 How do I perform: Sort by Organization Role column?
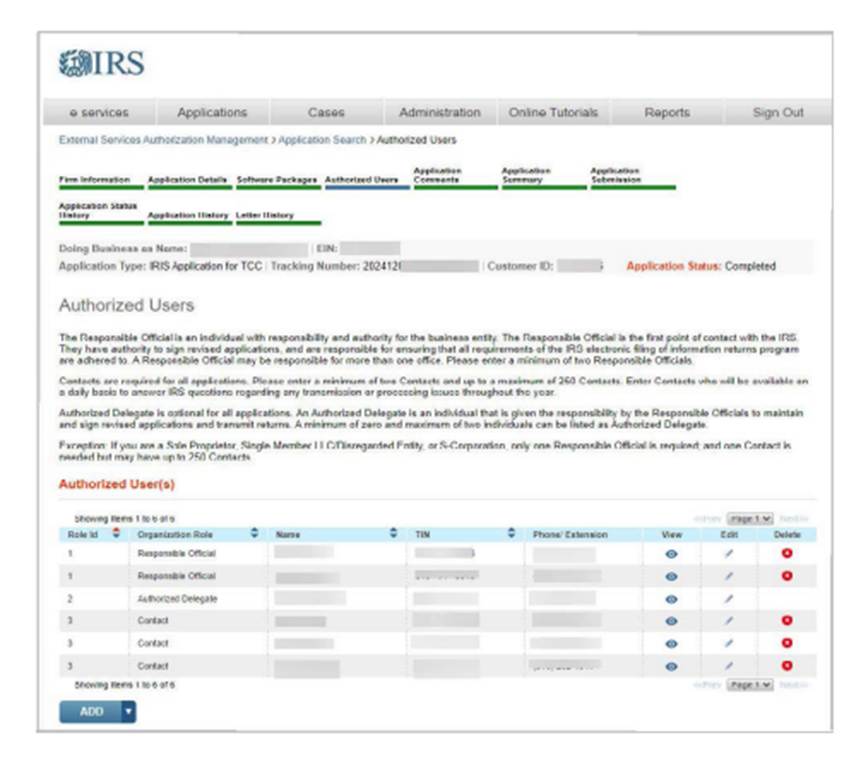tap(254, 534)
